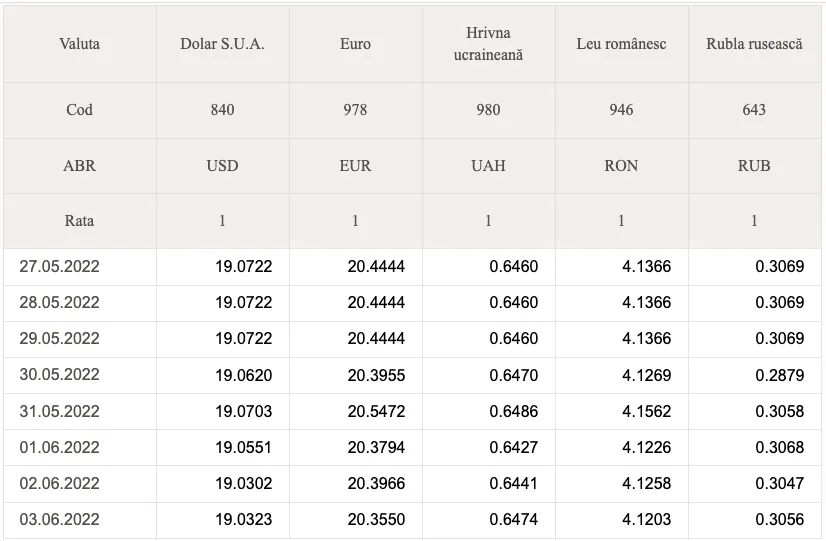Select RON rate 4.1203 value
The height and width of the screenshot is (541, 826).
pyautogui.click(x=646, y=520)
